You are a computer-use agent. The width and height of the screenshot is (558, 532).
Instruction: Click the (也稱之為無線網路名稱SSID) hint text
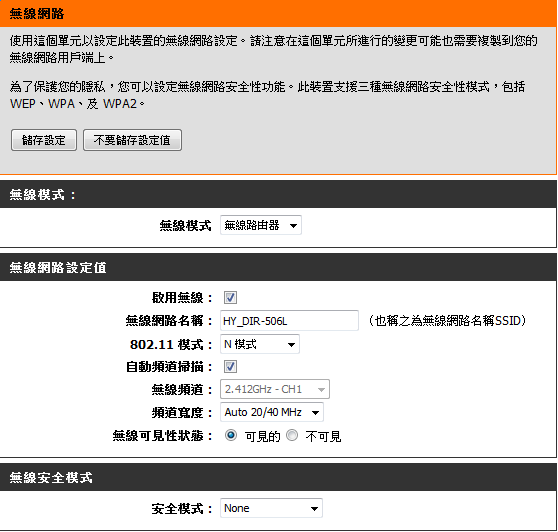click(447, 321)
